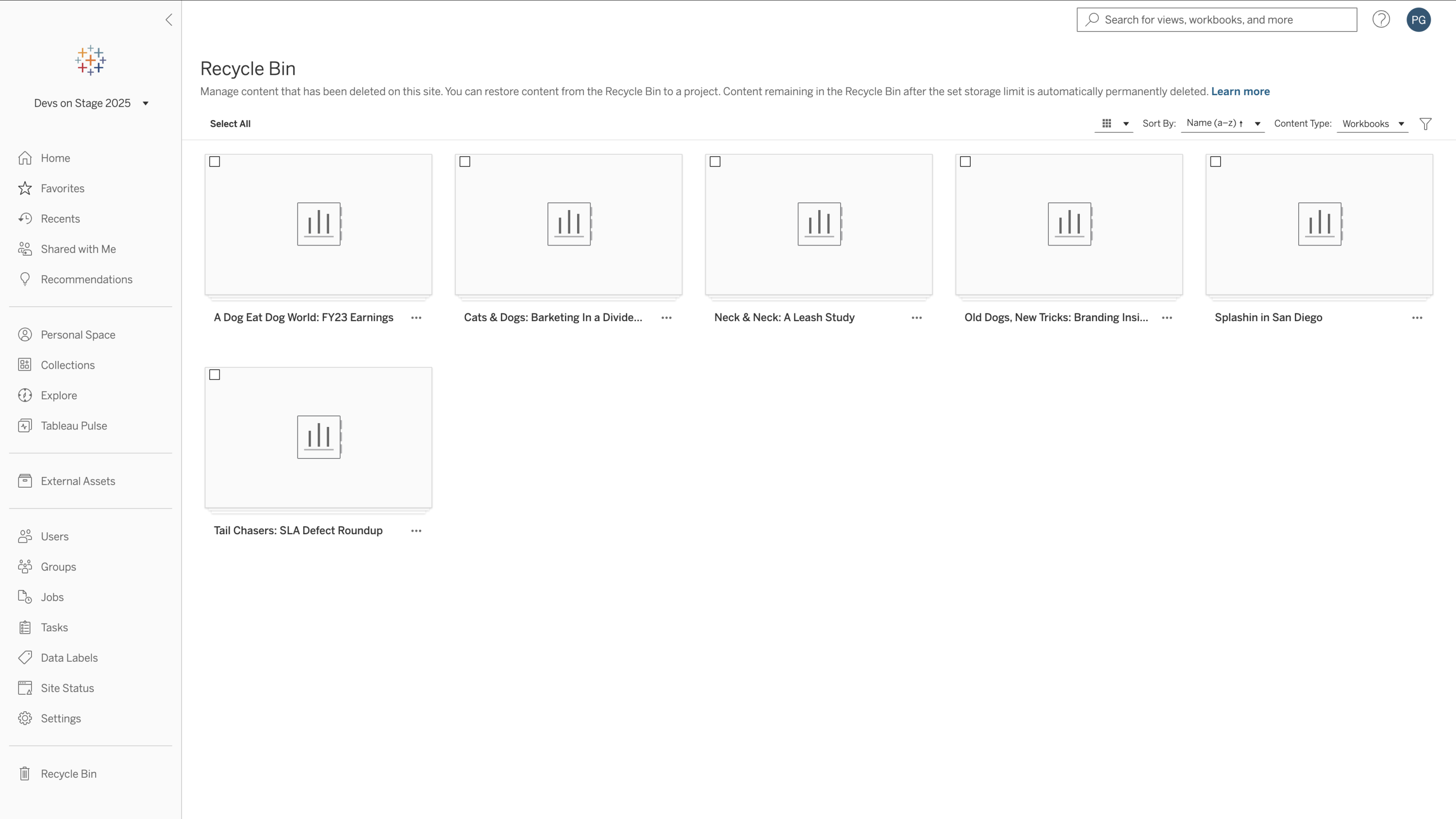
Task: Click more actions for Tail Chasers workbook
Action: coord(416,531)
